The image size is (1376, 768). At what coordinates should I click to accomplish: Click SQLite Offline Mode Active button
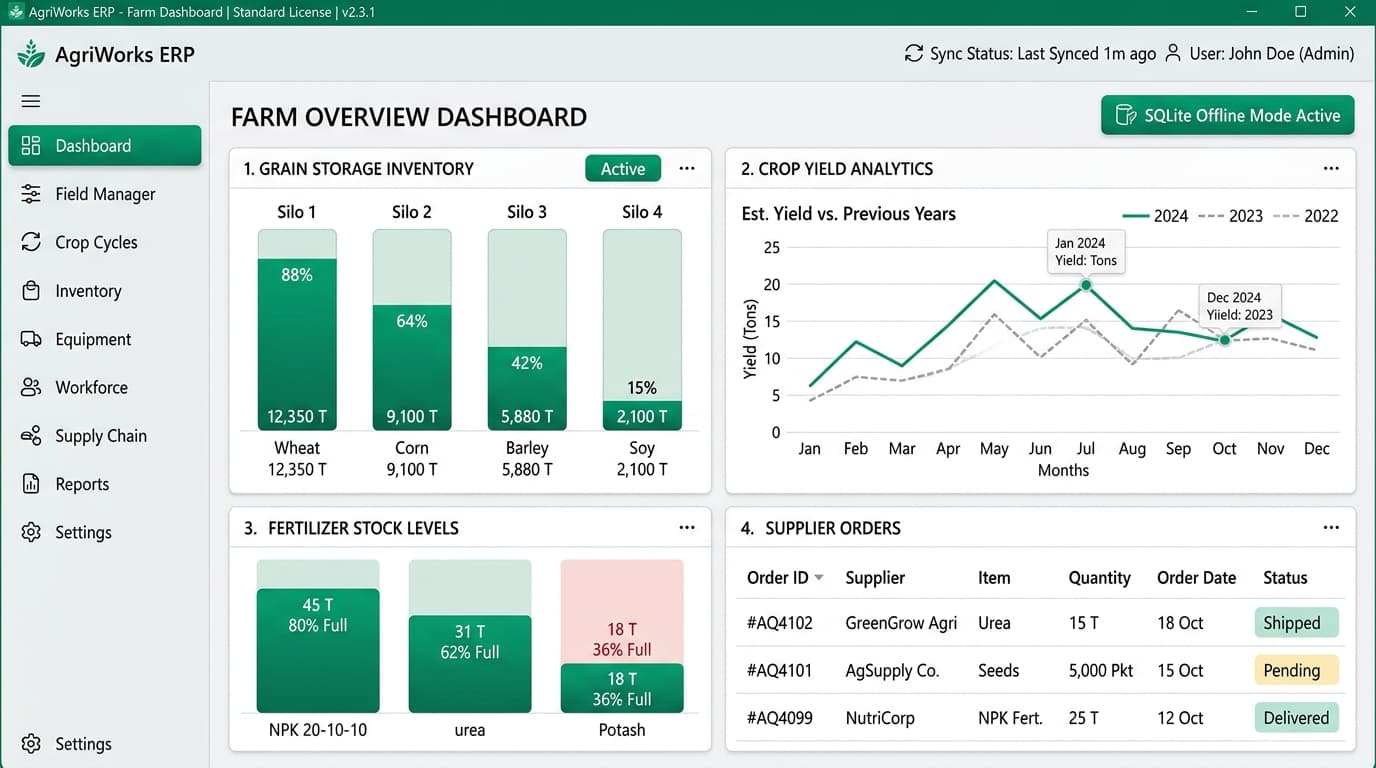[x=1228, y=115]
